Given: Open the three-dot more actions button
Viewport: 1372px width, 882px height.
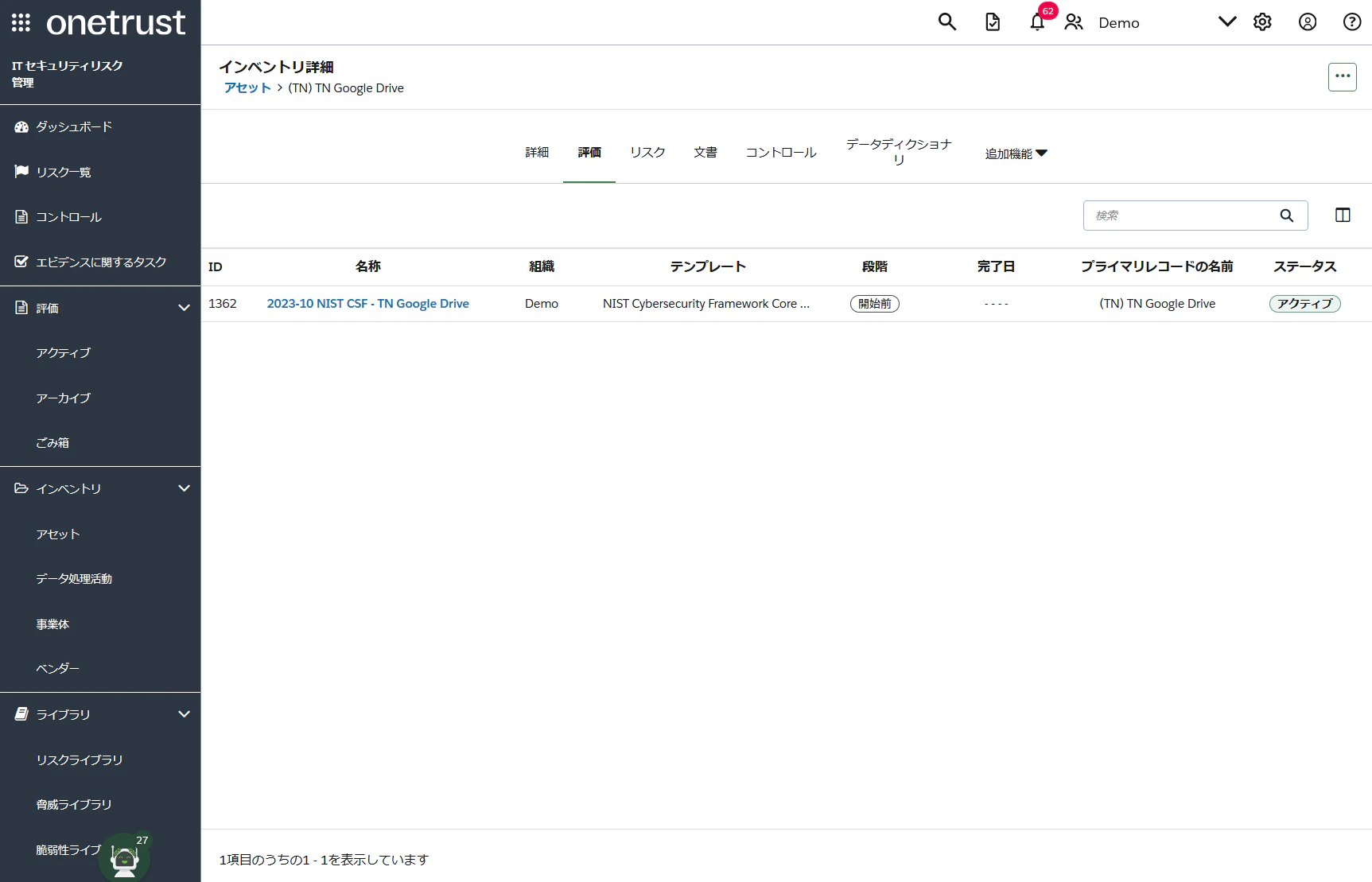Looking at the screenshot, I should pyautogui.click(x=1343, y=76).
